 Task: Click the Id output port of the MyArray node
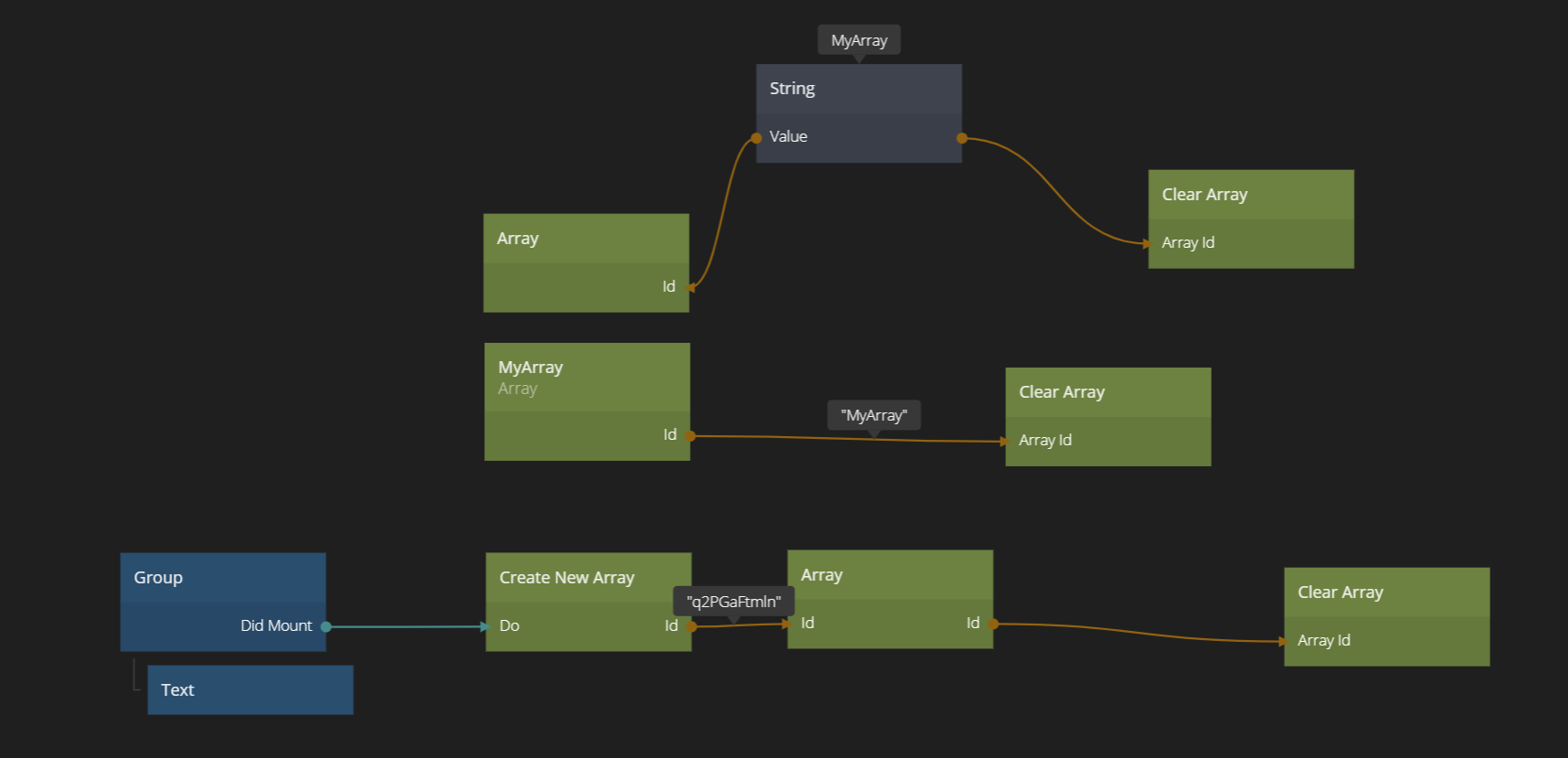tap(690, 436)
